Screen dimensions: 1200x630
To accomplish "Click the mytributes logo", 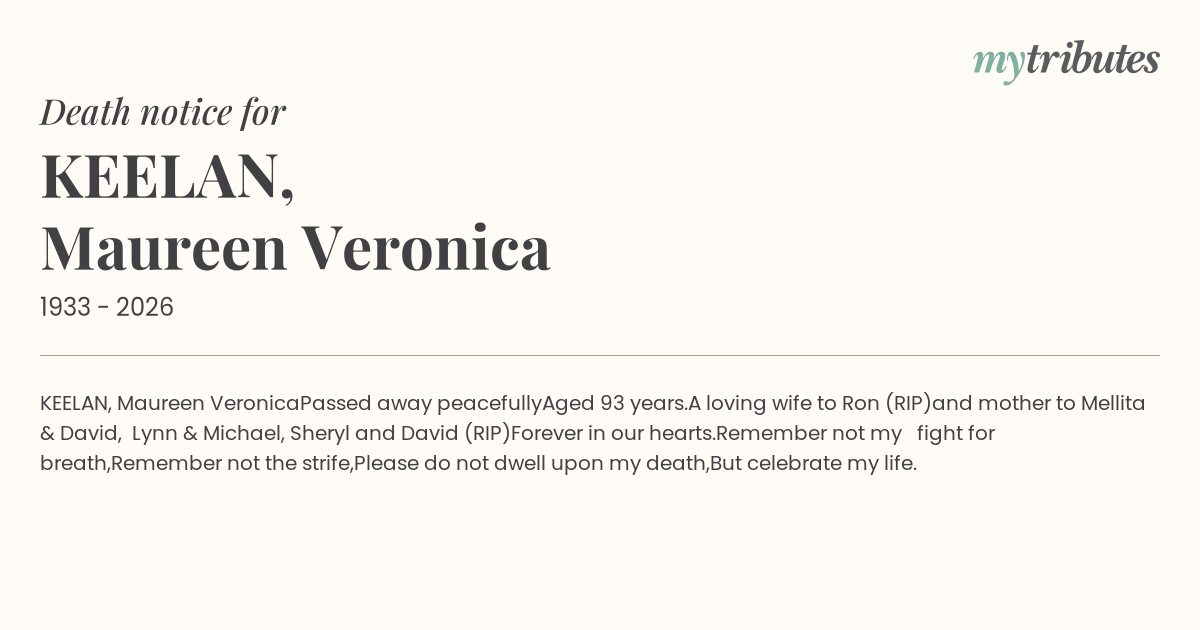I will point(1066,60).
